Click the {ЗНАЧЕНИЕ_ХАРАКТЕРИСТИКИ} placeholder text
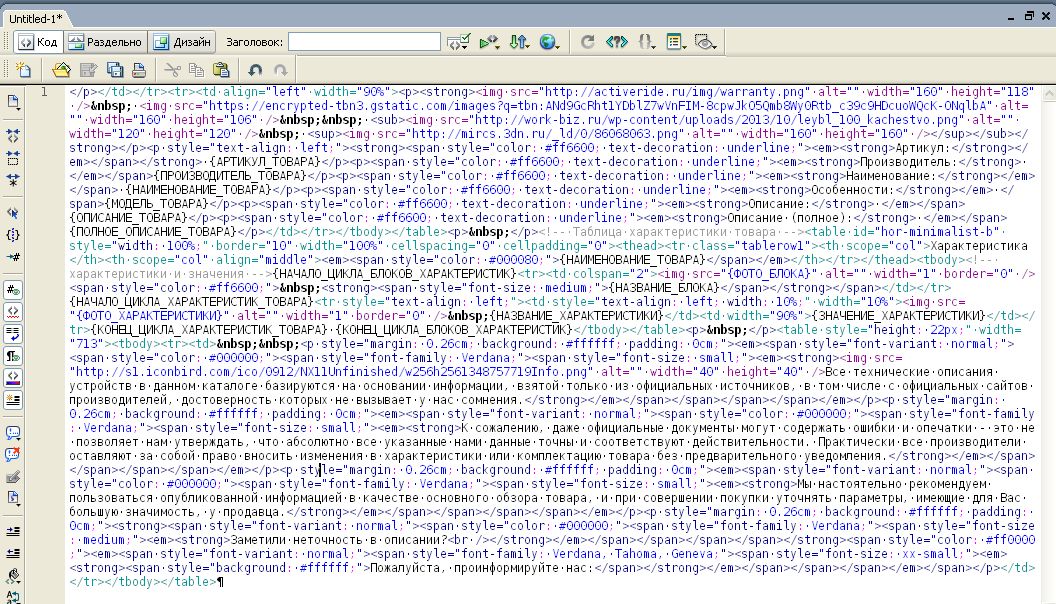This screenshot has height=604, width=1056. pyautogui.click(x=898, y=316)
